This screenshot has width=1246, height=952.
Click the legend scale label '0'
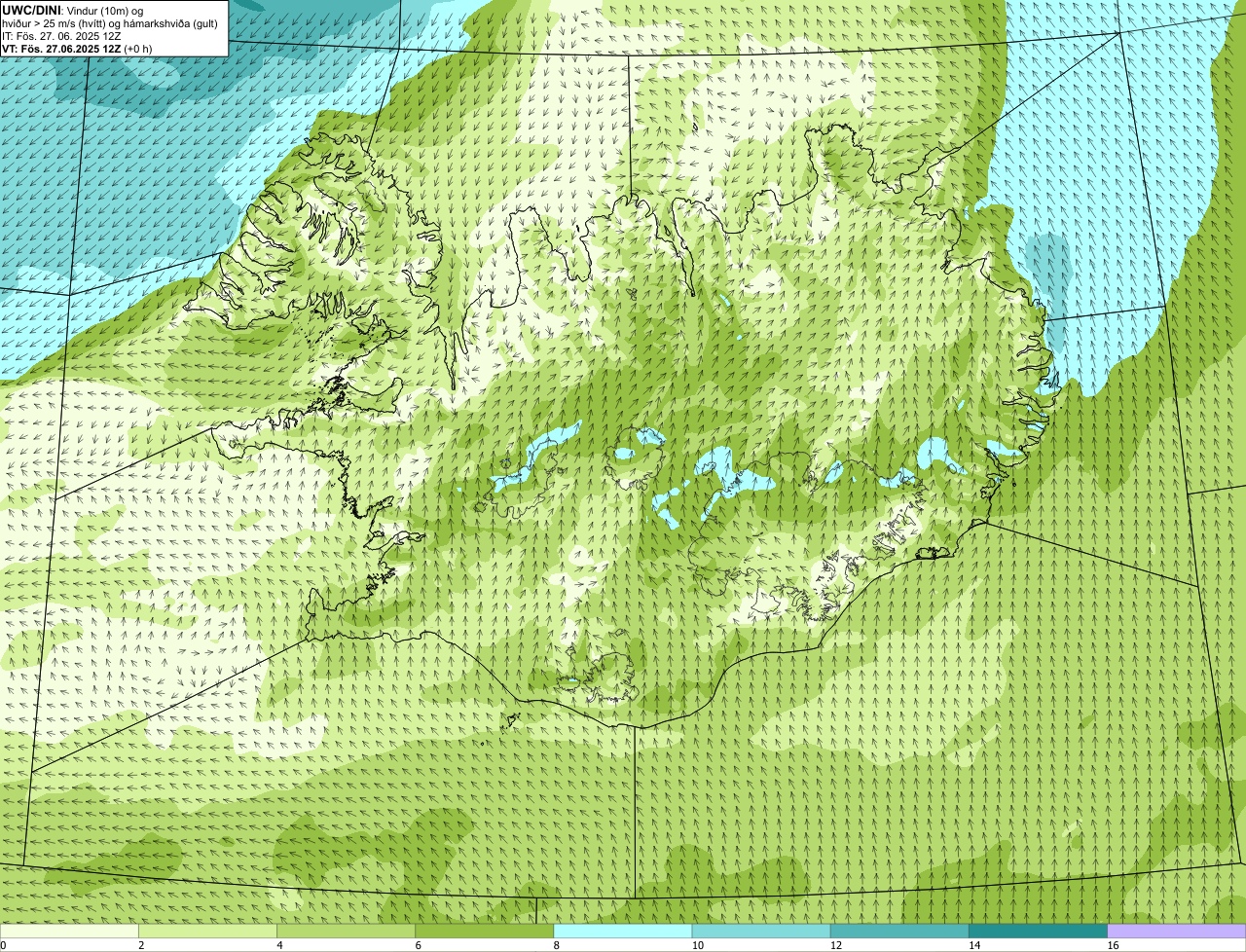click(x=3, y=945)
